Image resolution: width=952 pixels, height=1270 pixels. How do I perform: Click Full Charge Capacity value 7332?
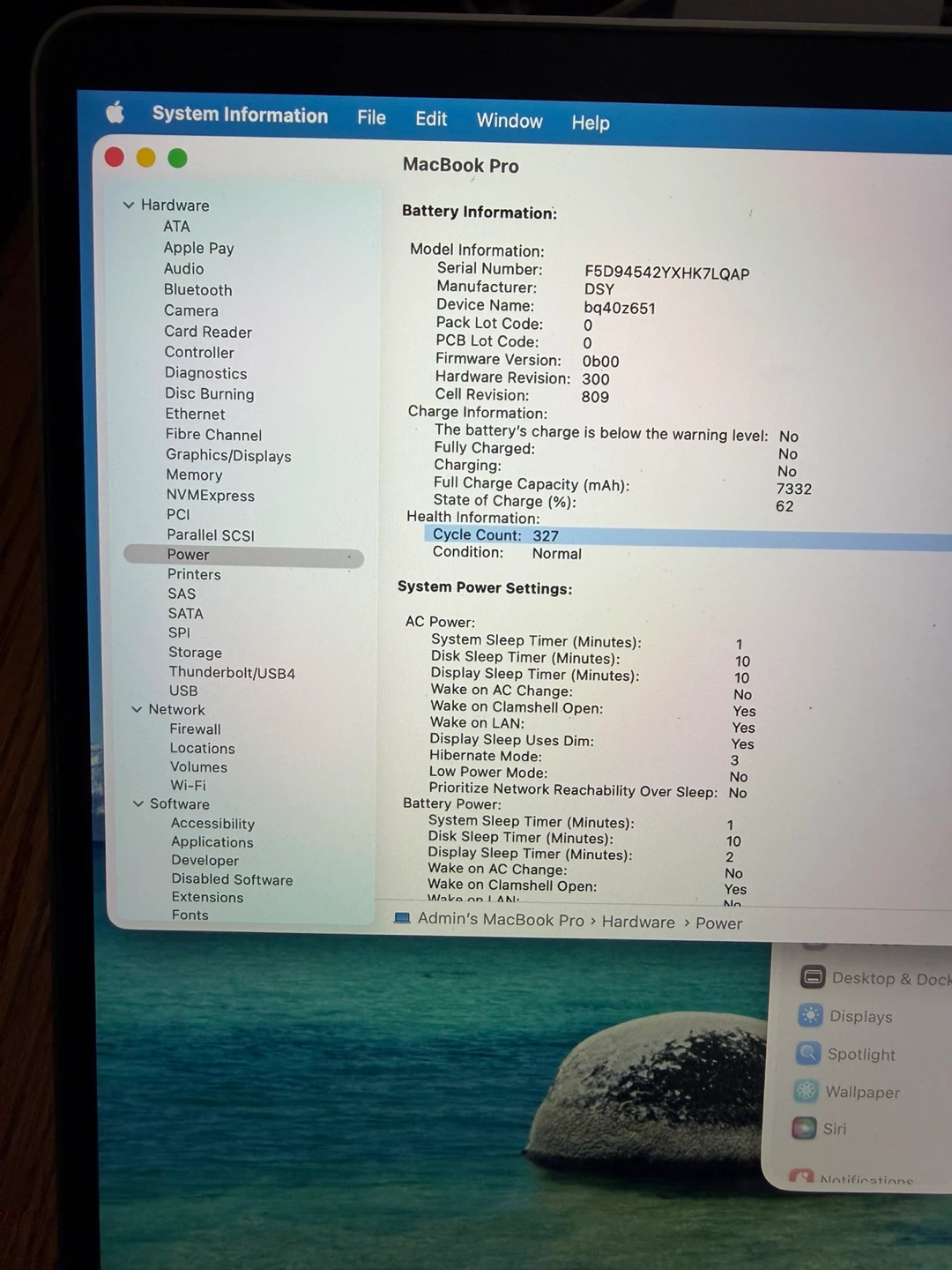click(794, 489)
